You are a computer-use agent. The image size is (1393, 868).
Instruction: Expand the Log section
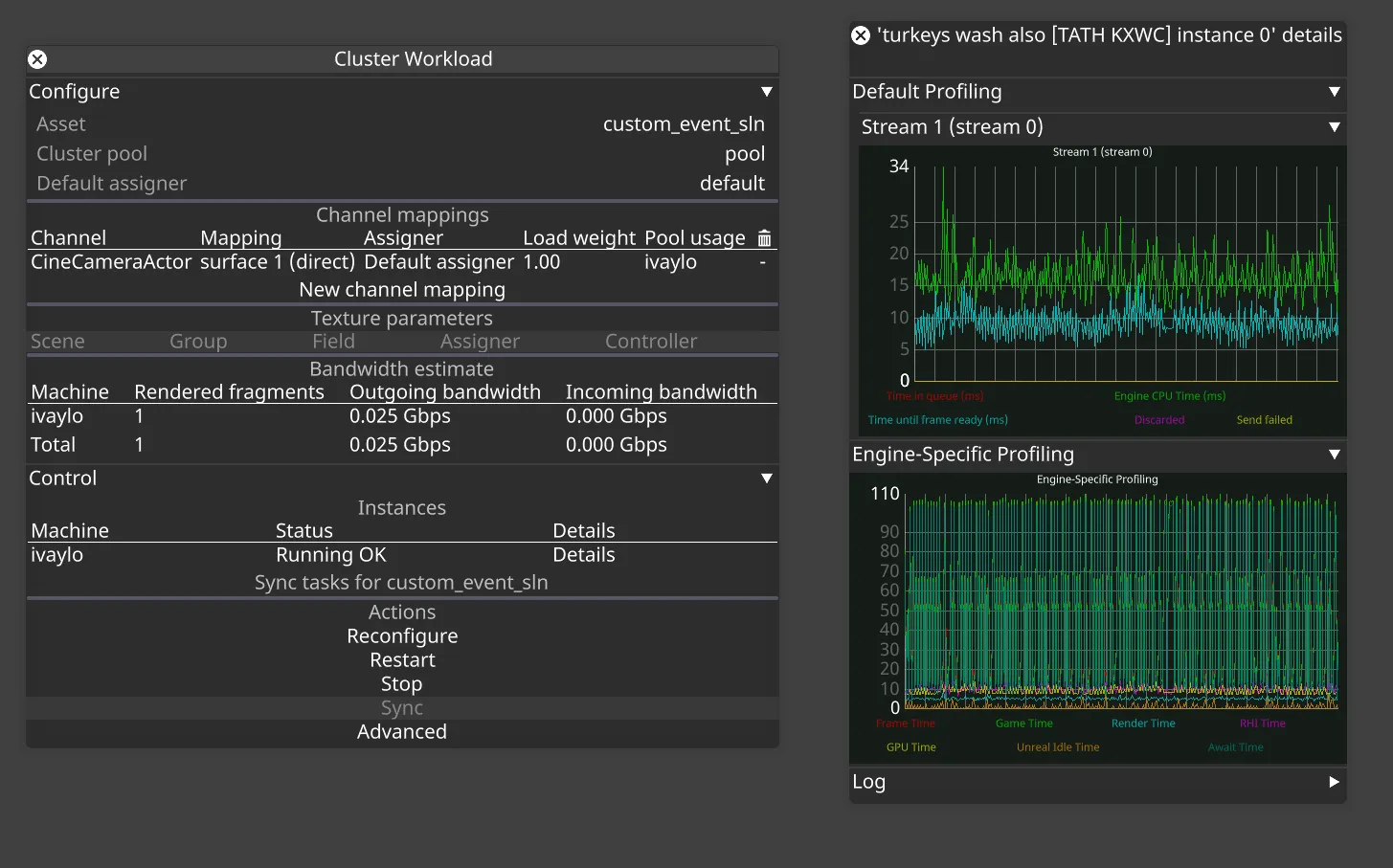click(x=1333, y=782)
